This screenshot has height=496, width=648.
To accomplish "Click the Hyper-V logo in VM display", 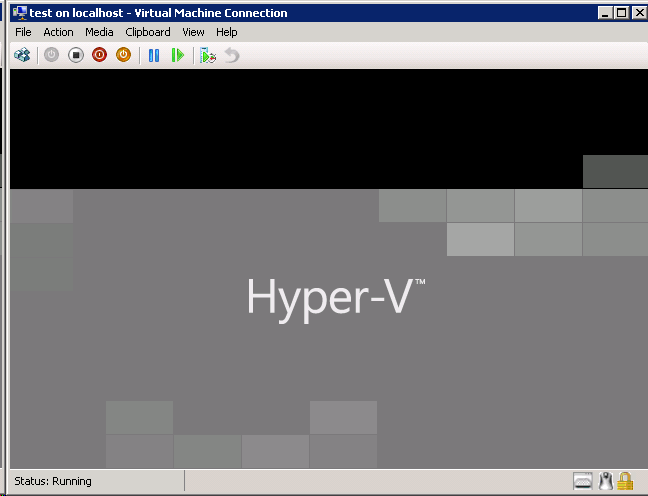I will point(336,299).
